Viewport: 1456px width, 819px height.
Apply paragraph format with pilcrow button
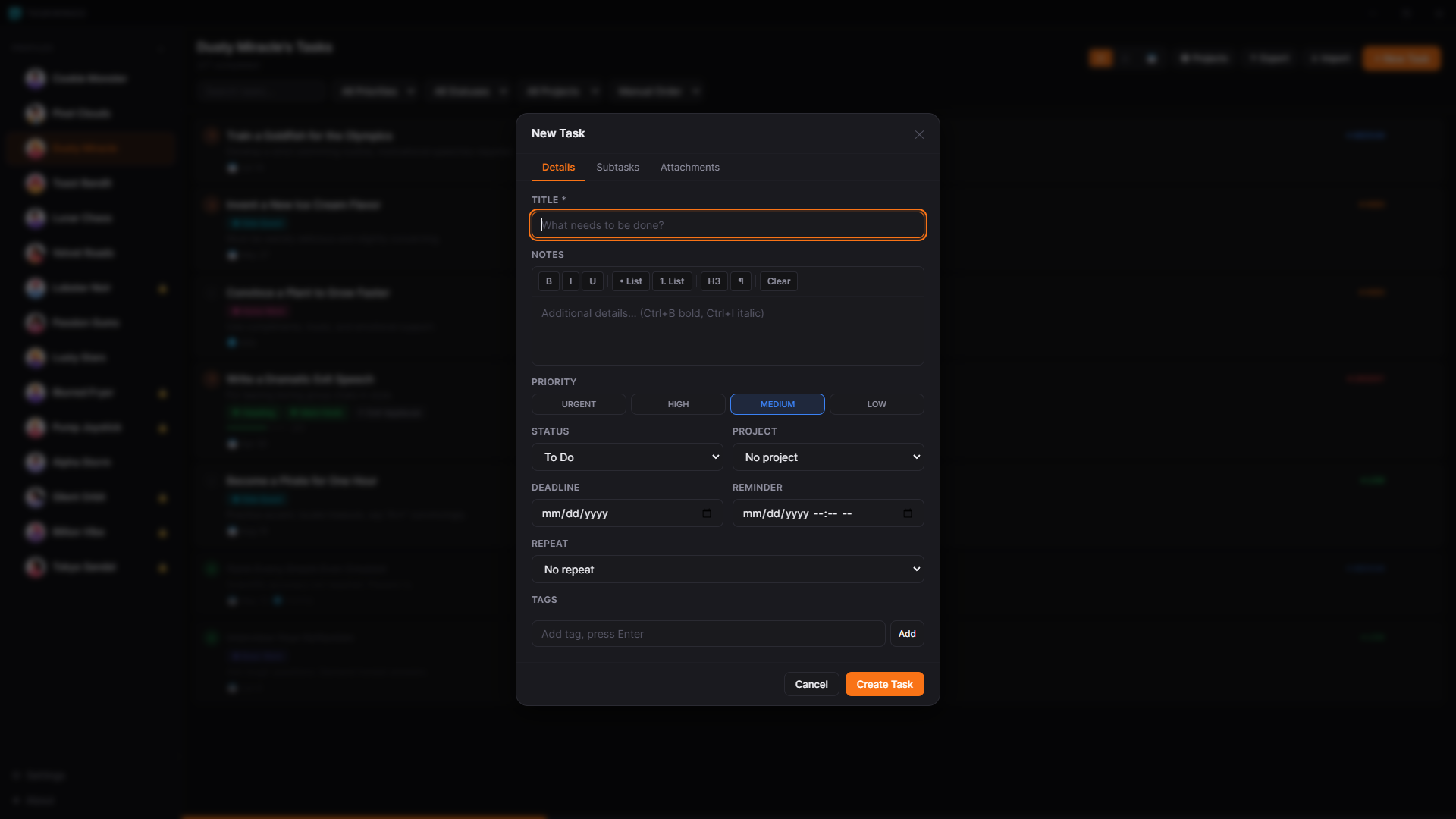(x=741, y=281)
